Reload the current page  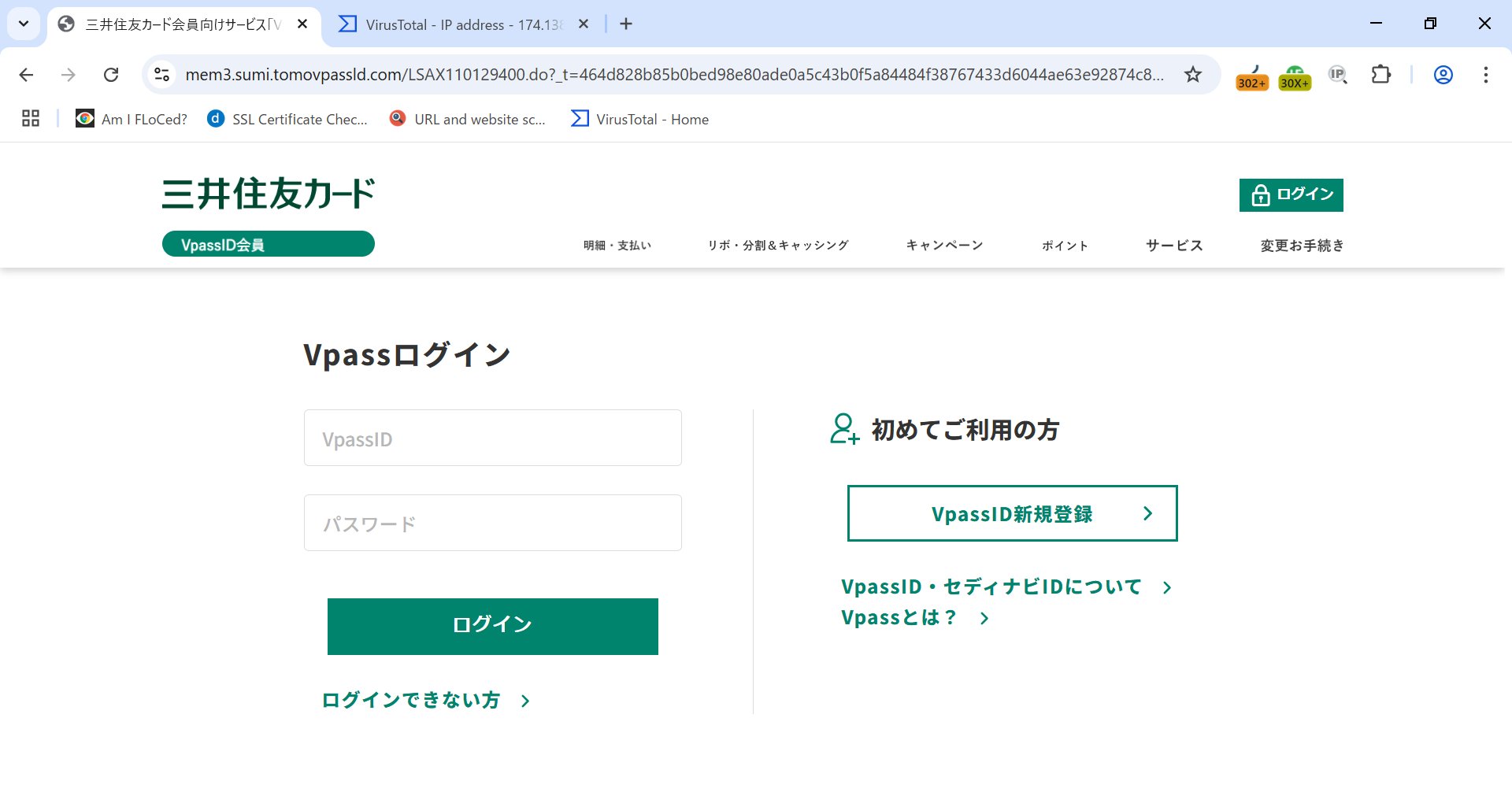111,75
